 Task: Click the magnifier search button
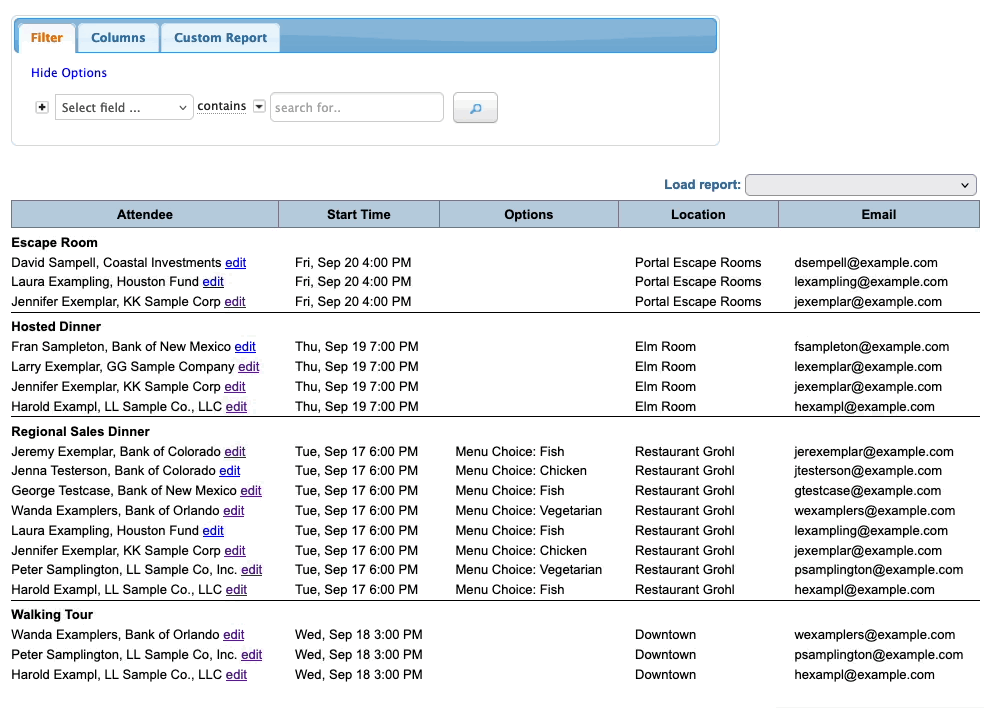[475, 108]
